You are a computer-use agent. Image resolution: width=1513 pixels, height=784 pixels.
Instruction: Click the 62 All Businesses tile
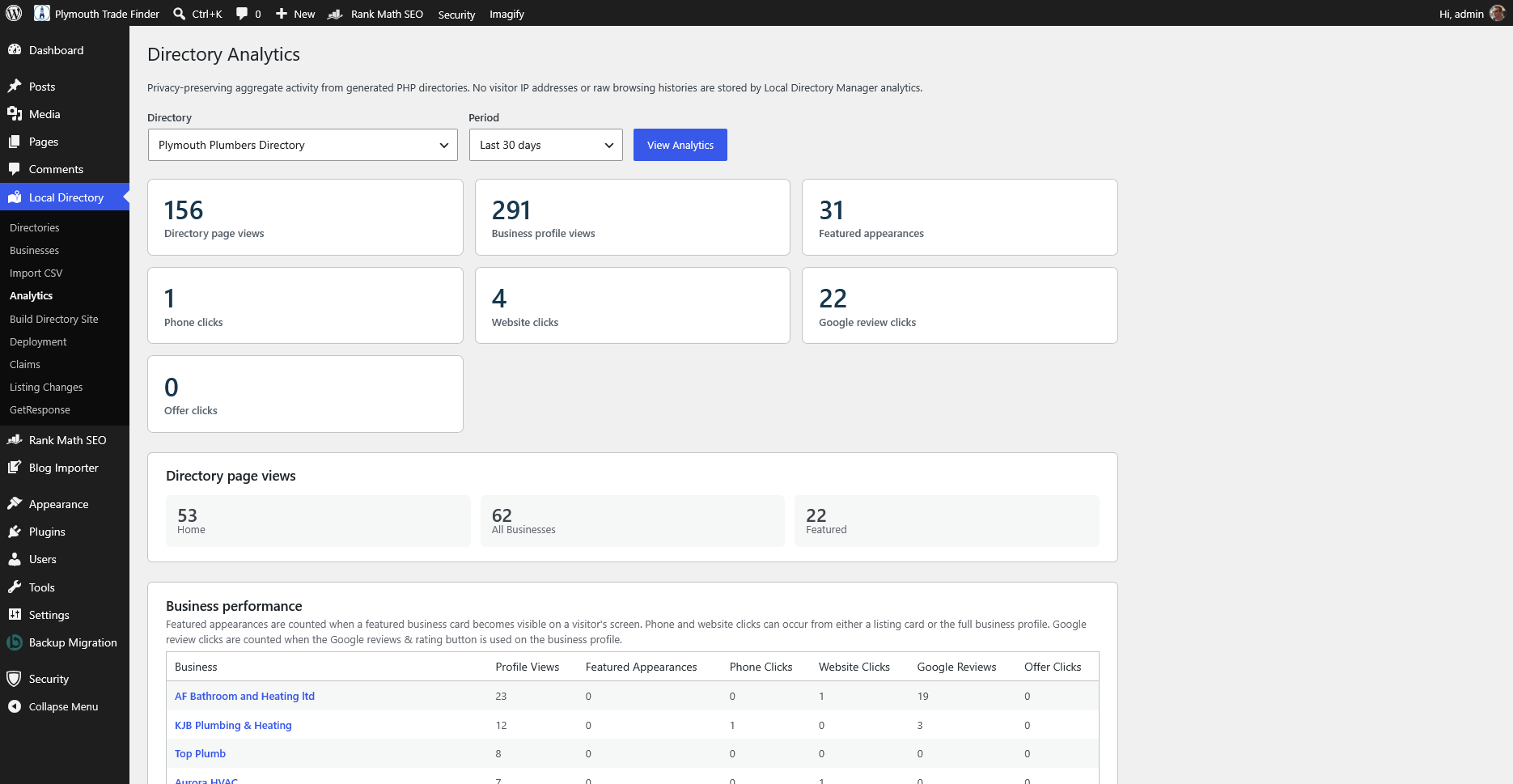[632, 521]
